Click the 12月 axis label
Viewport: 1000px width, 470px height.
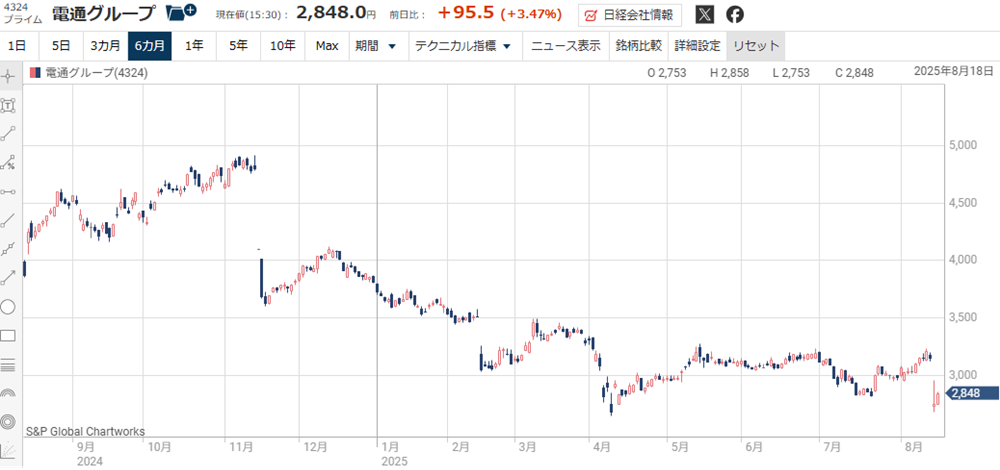[x=317, y=448]
